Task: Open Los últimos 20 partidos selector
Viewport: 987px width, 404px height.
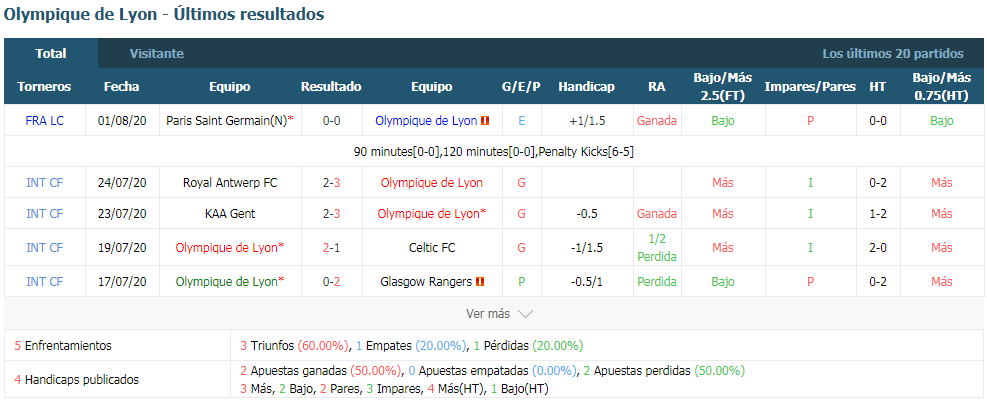Action: pyautogui.click(x=893, y=53)
